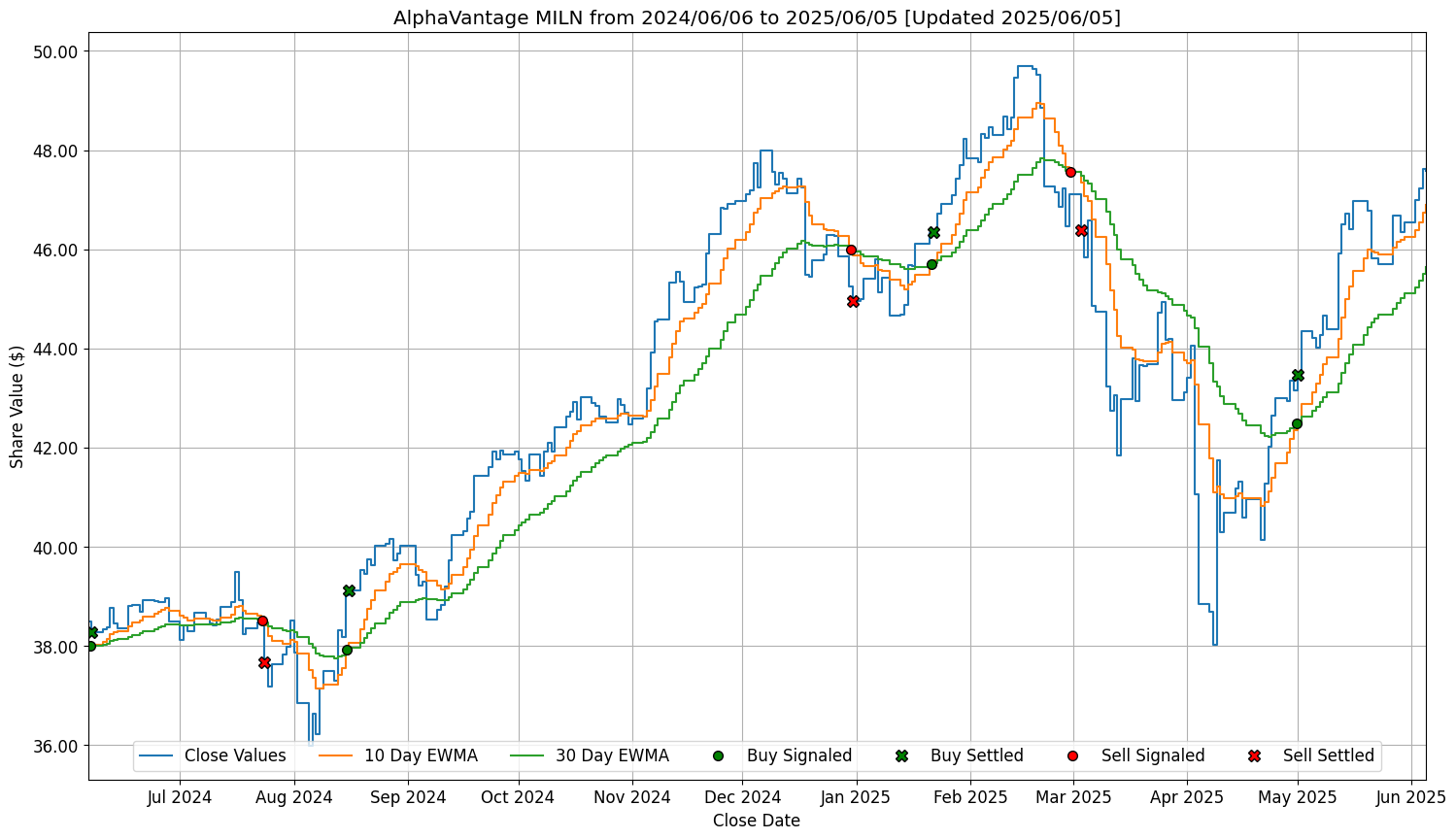Click the Nov 2024 x-axis tick label
This screenshot has height=839, width=1456.
pyautogui.click(x=632, y=797)
